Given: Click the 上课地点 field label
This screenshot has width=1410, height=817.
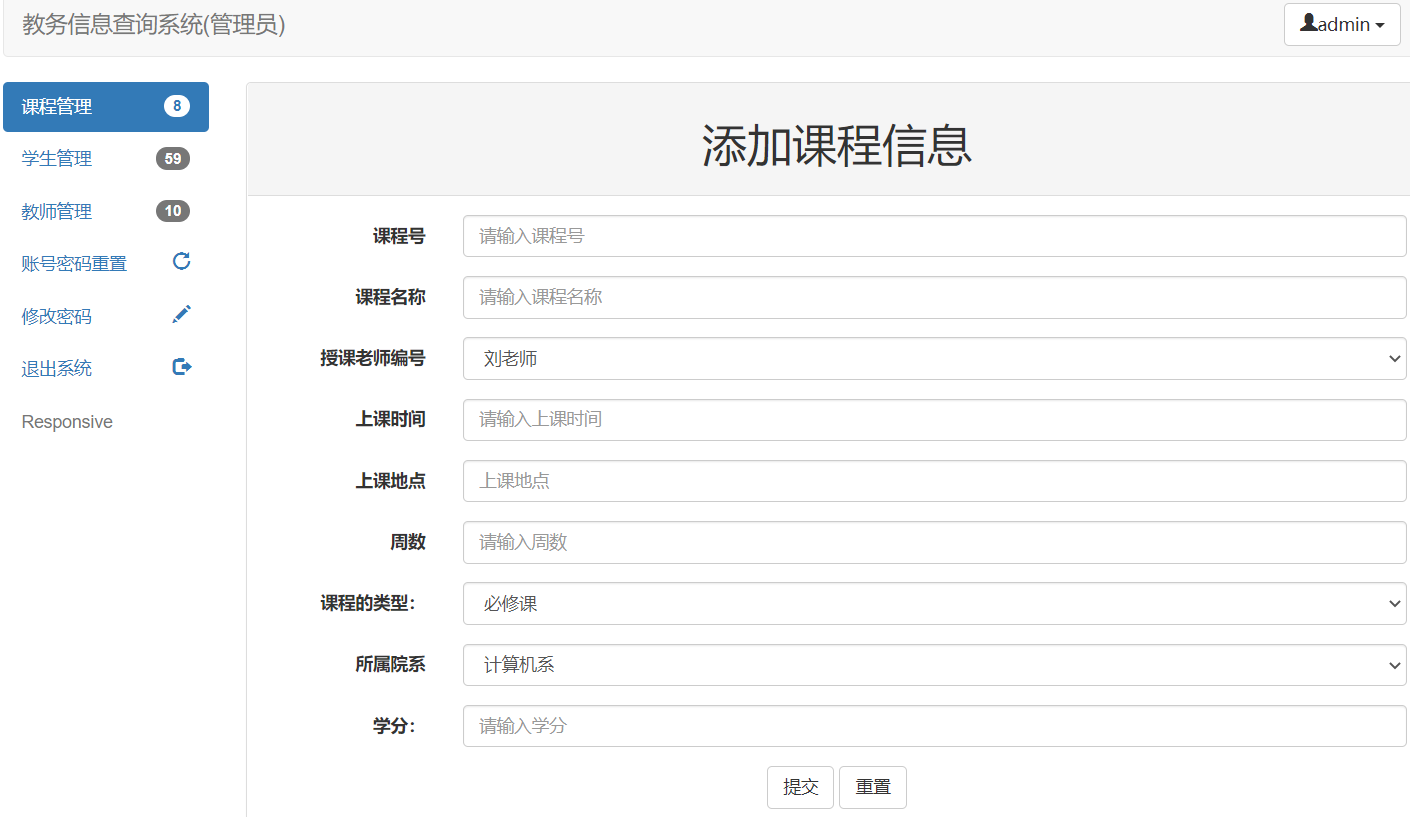Looking at the screenshot, I should click(390, 481).
